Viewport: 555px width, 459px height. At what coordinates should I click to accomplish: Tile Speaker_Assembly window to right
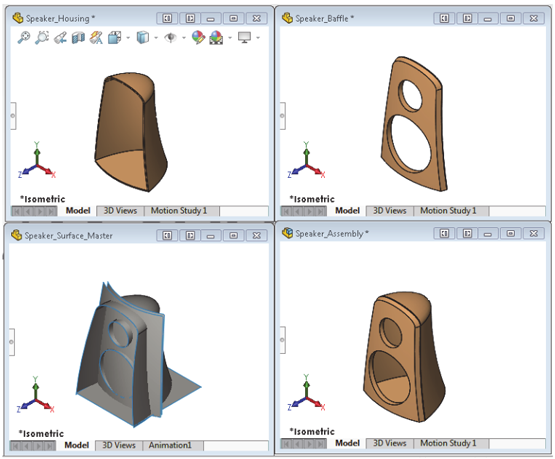point(467,234)
